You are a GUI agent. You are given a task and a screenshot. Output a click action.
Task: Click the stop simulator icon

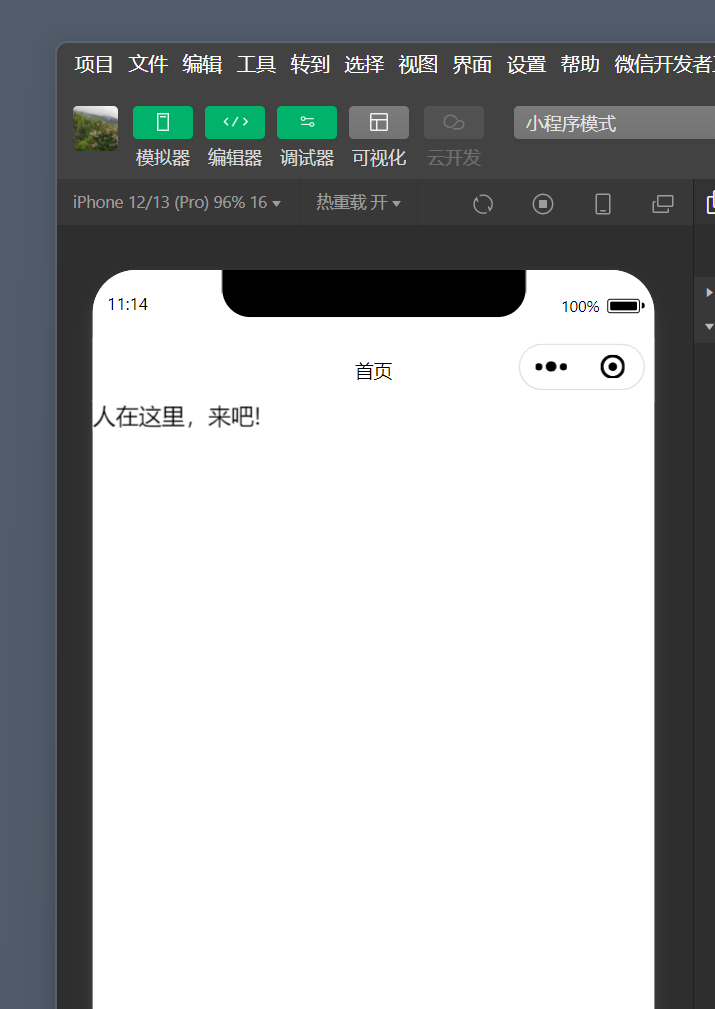(x=543, y=204)
